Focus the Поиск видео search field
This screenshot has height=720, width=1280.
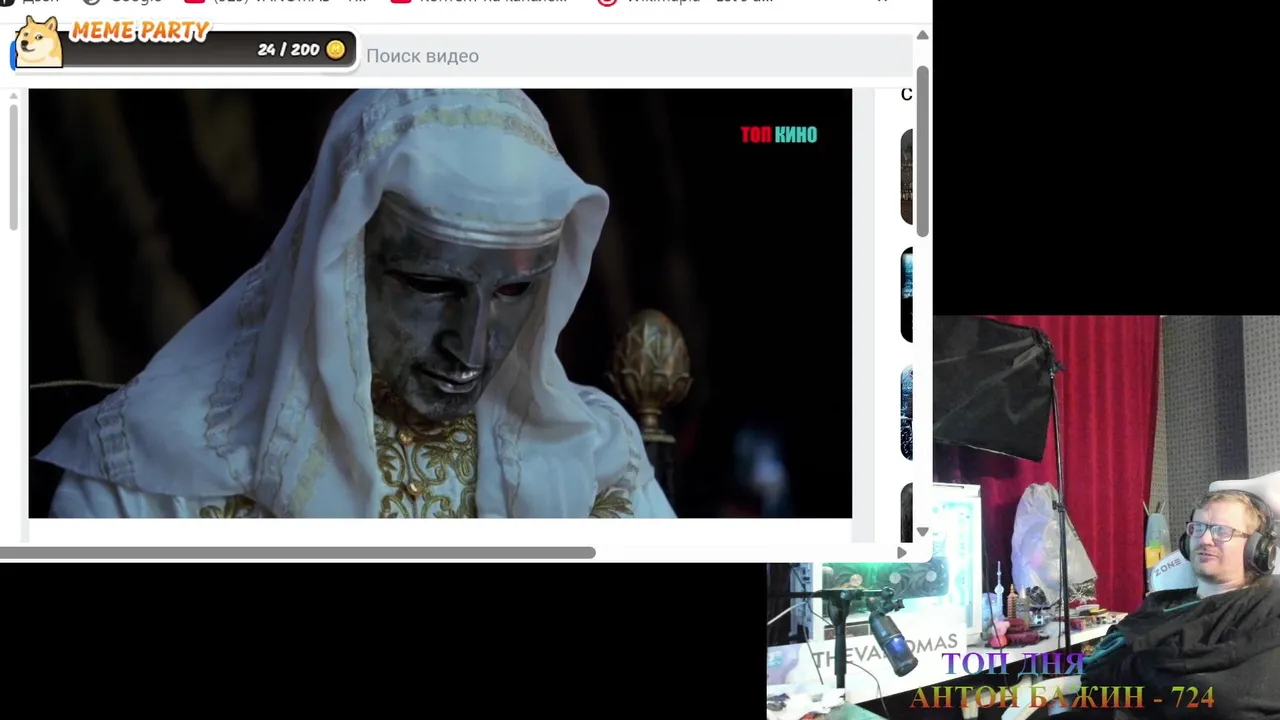636,56
